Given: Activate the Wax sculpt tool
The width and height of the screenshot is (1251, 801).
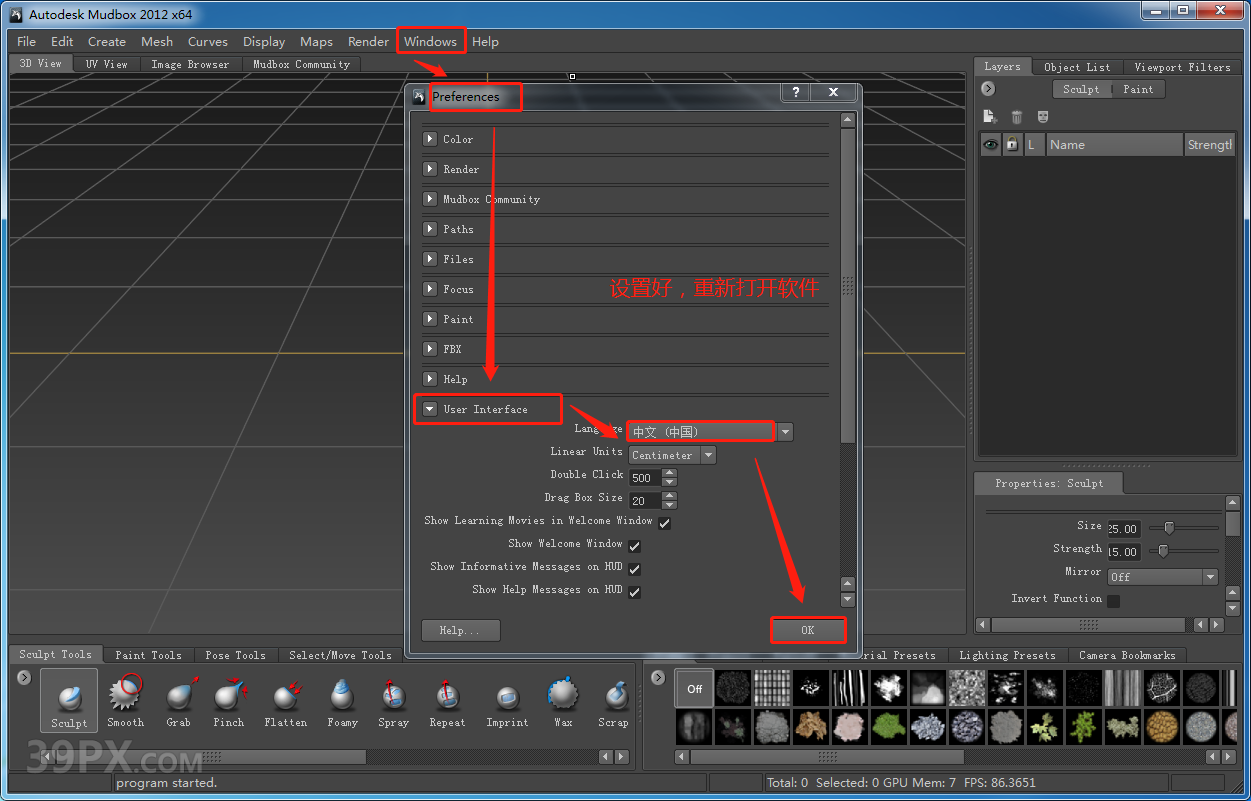Looking at the screenshot, I should click(x=562, y=698).
